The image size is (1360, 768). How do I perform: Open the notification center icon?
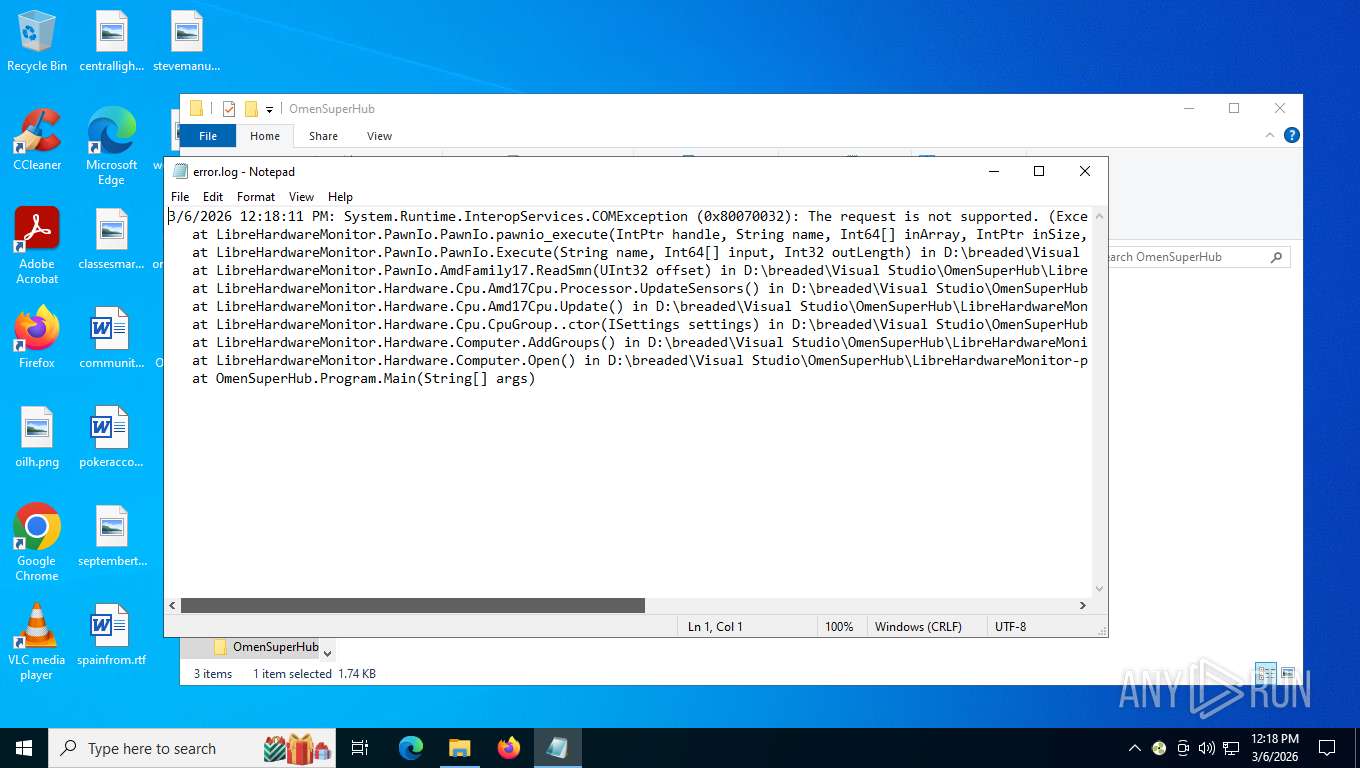tap(1327, 748)
